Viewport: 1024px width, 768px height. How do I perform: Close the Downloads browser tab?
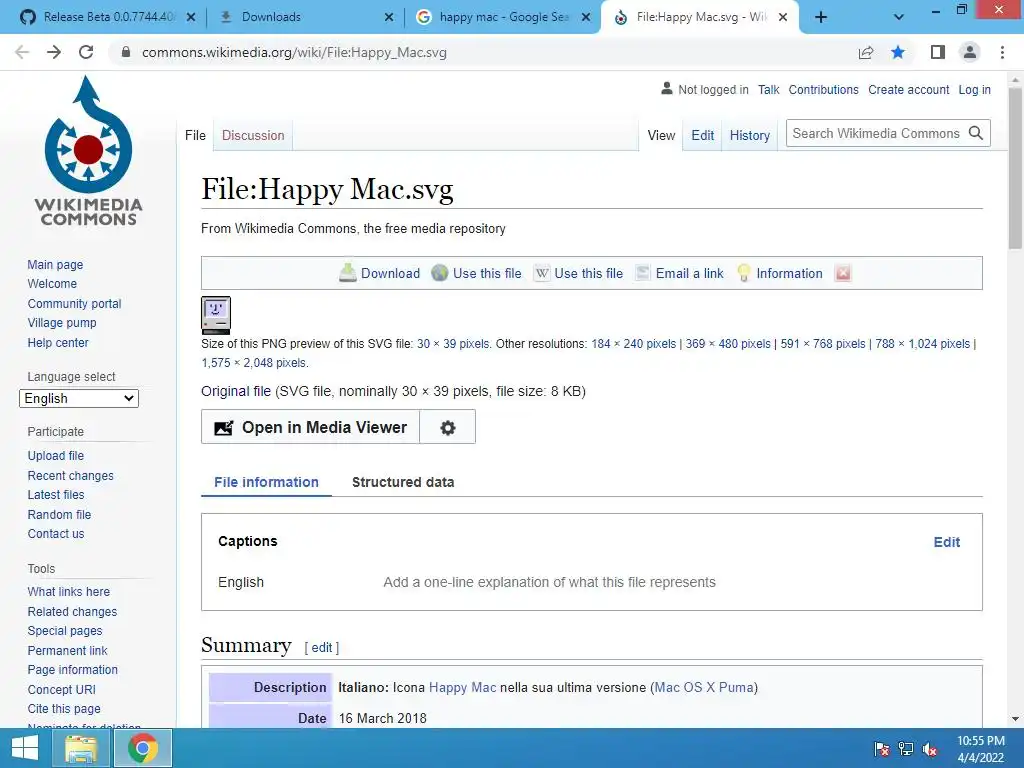(x=389, y=17)
